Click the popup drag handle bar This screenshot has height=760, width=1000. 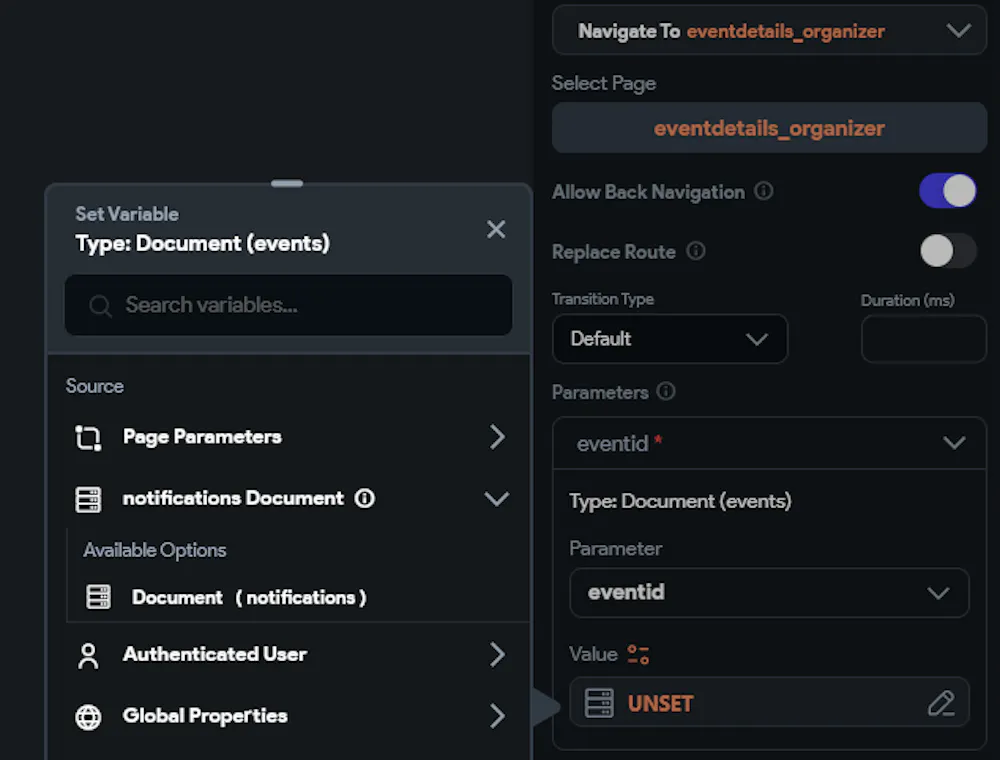coord(287,183)
